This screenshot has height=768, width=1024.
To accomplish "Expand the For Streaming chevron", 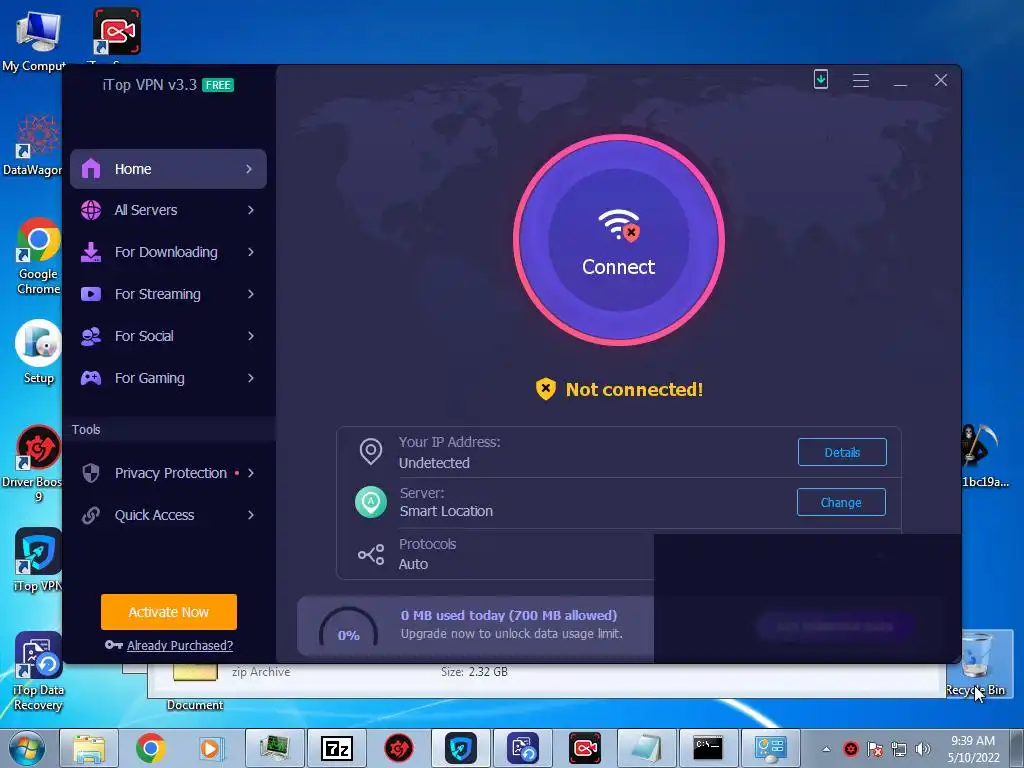I will click(251, 294).
